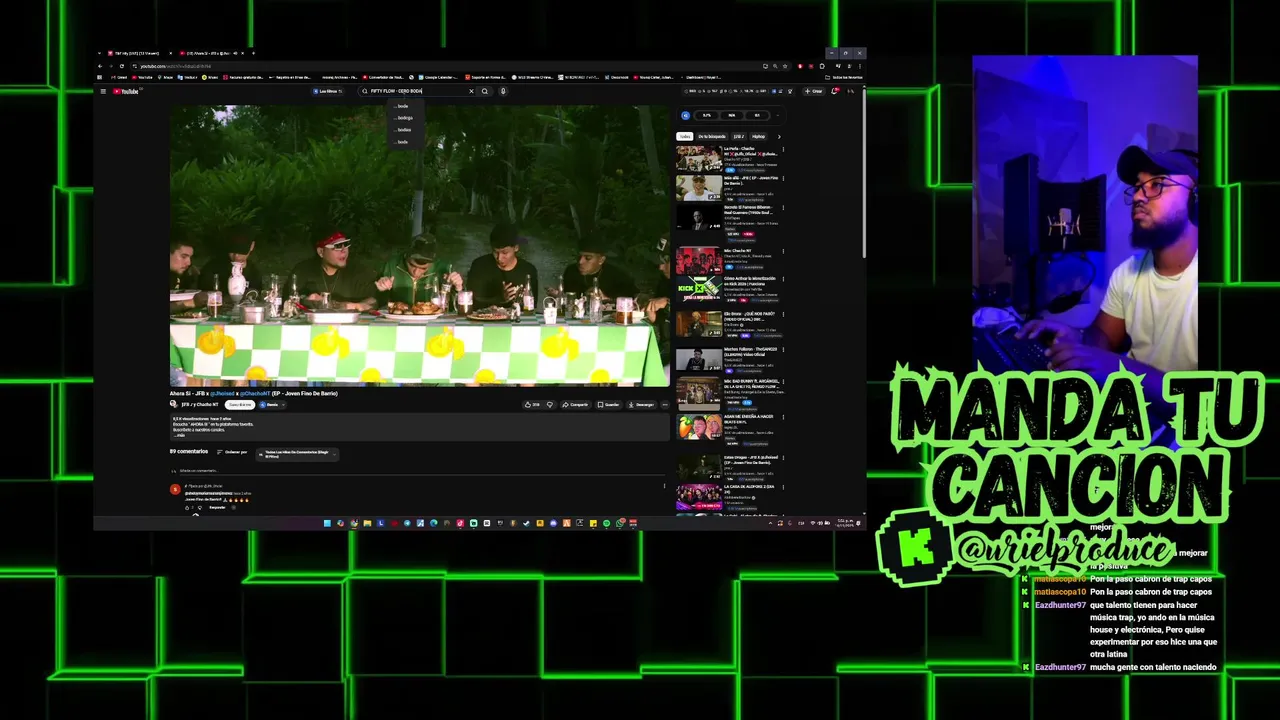Image resolution: width=1280 pixels, height=720 pixels.
Task: Clear the YouTube search box with the X
Action: [x=471, y=91]
